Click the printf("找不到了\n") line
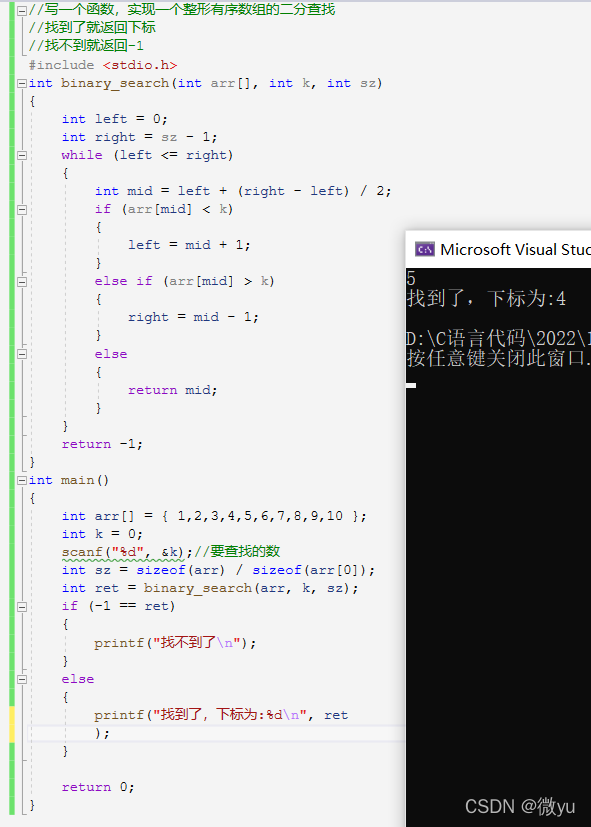The height and width of the screenshot is (827, 591). [x=175, y=643]
